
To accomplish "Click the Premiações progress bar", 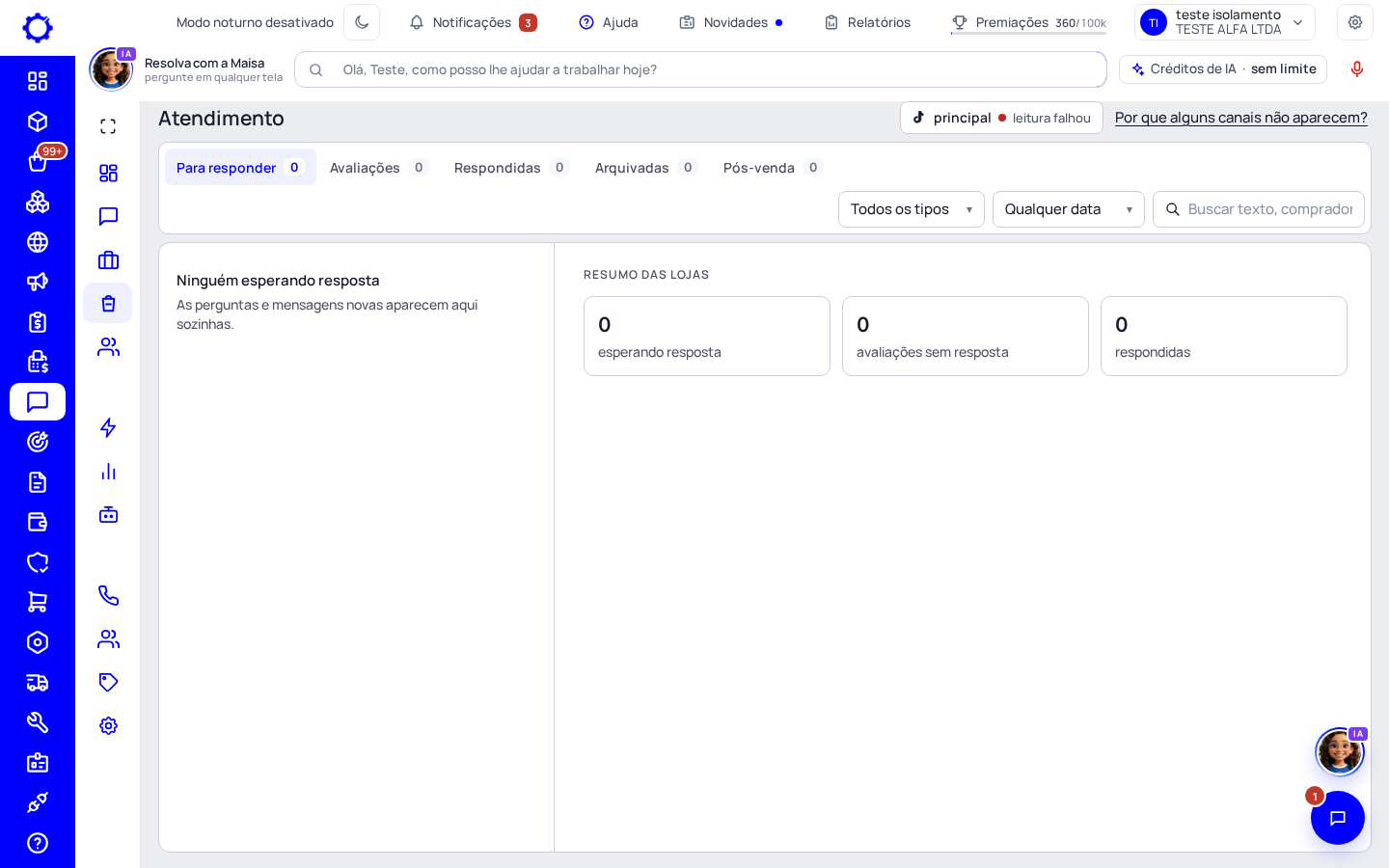I will (1028, 33).
